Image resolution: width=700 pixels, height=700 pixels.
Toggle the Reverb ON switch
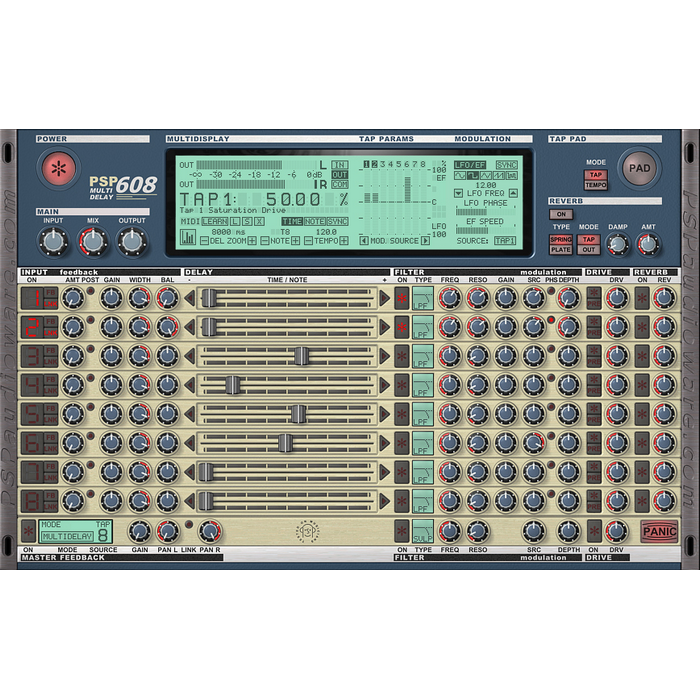[560, 214]
